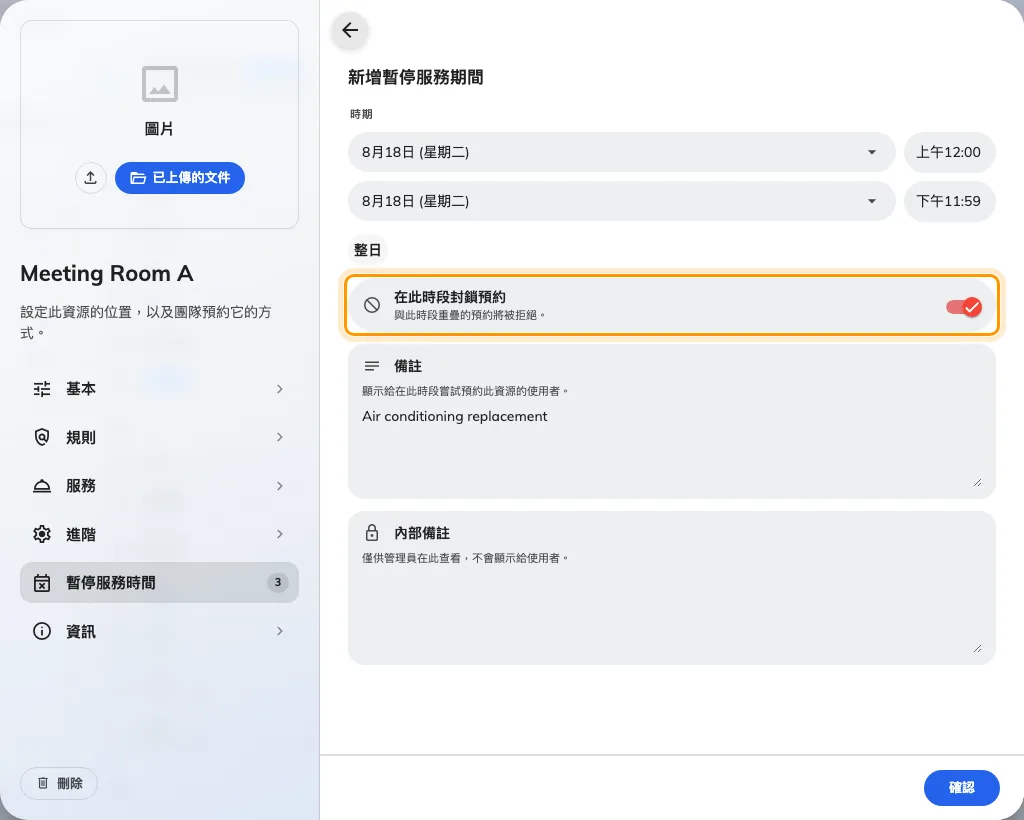Viewport: 1024px width, 820px height.
Task: Click the resize handle of the 備註 textarea
Action: click(978, 482)
